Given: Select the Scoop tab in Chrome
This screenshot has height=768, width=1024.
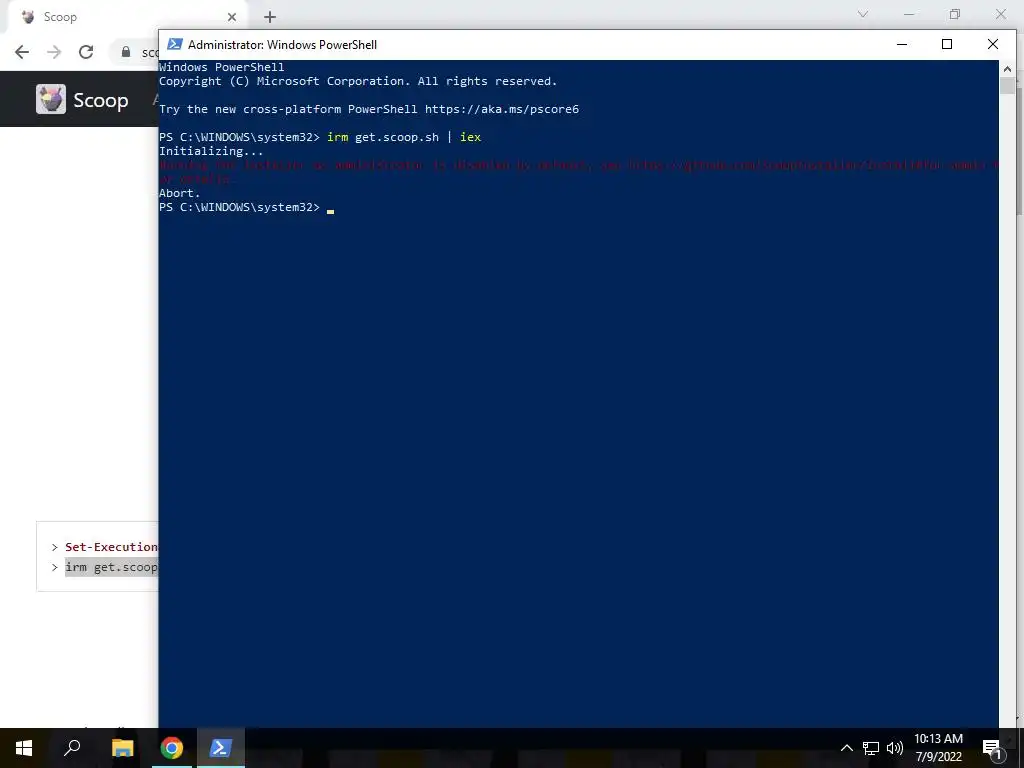Looking at the screenshot, I should tap(124, 17).
